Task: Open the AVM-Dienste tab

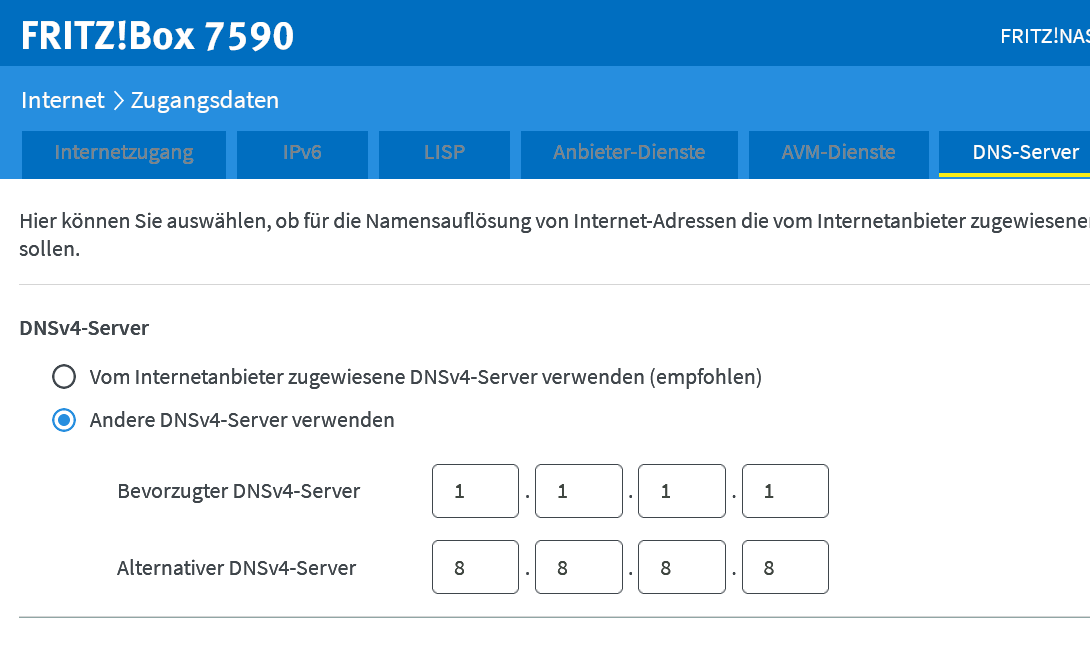Action: 838,153
